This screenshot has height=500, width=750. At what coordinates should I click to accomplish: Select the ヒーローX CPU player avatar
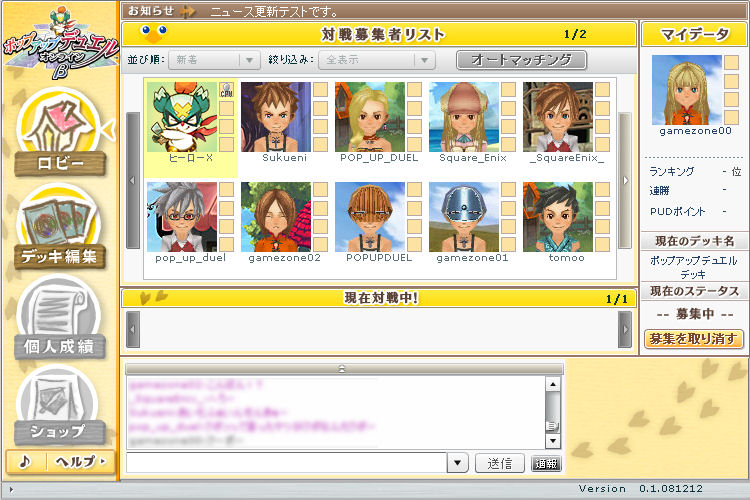coord(182,117)
